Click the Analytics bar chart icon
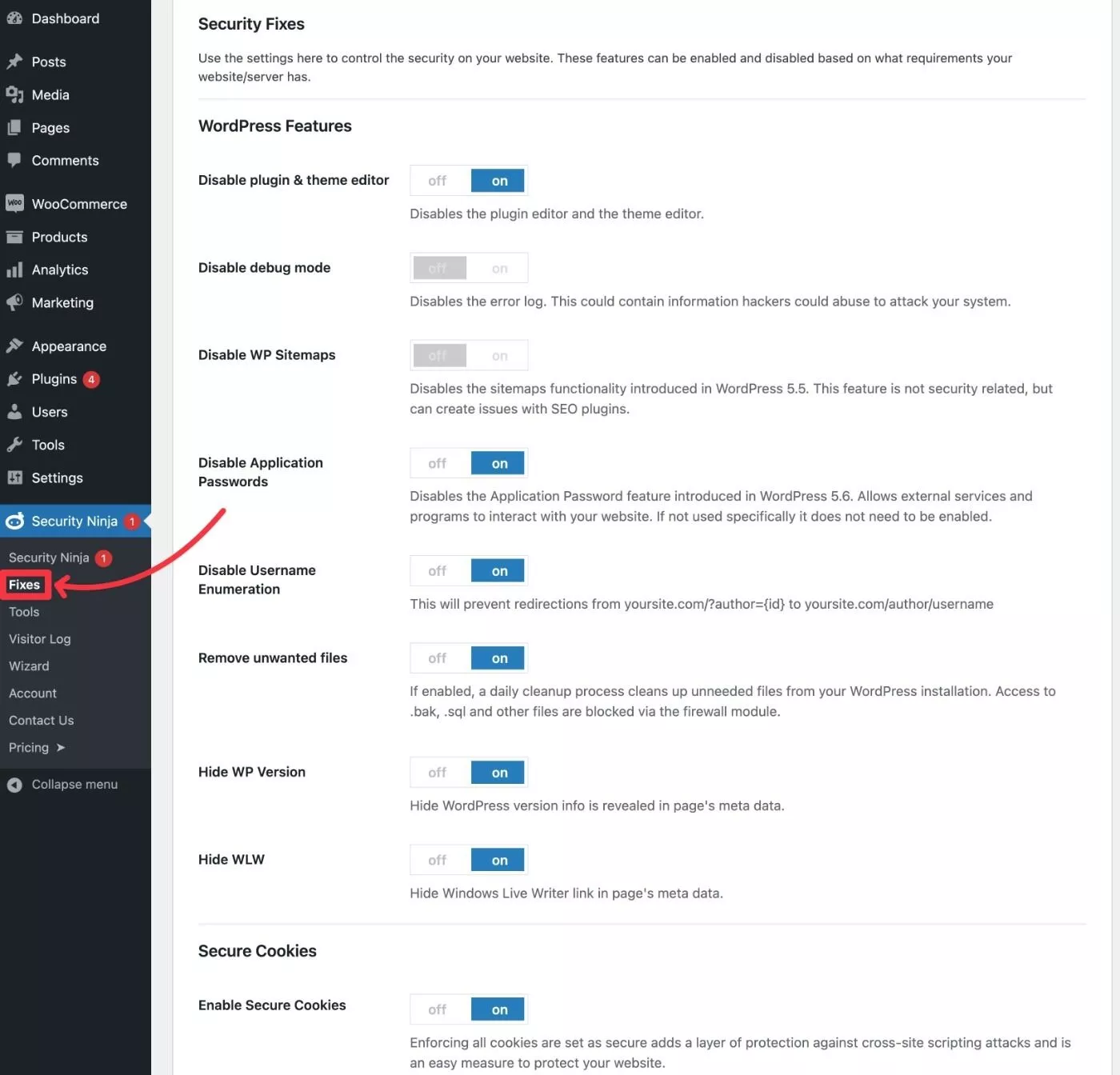The width and height of the screenshot is (1120, 1075). [14, 270]
